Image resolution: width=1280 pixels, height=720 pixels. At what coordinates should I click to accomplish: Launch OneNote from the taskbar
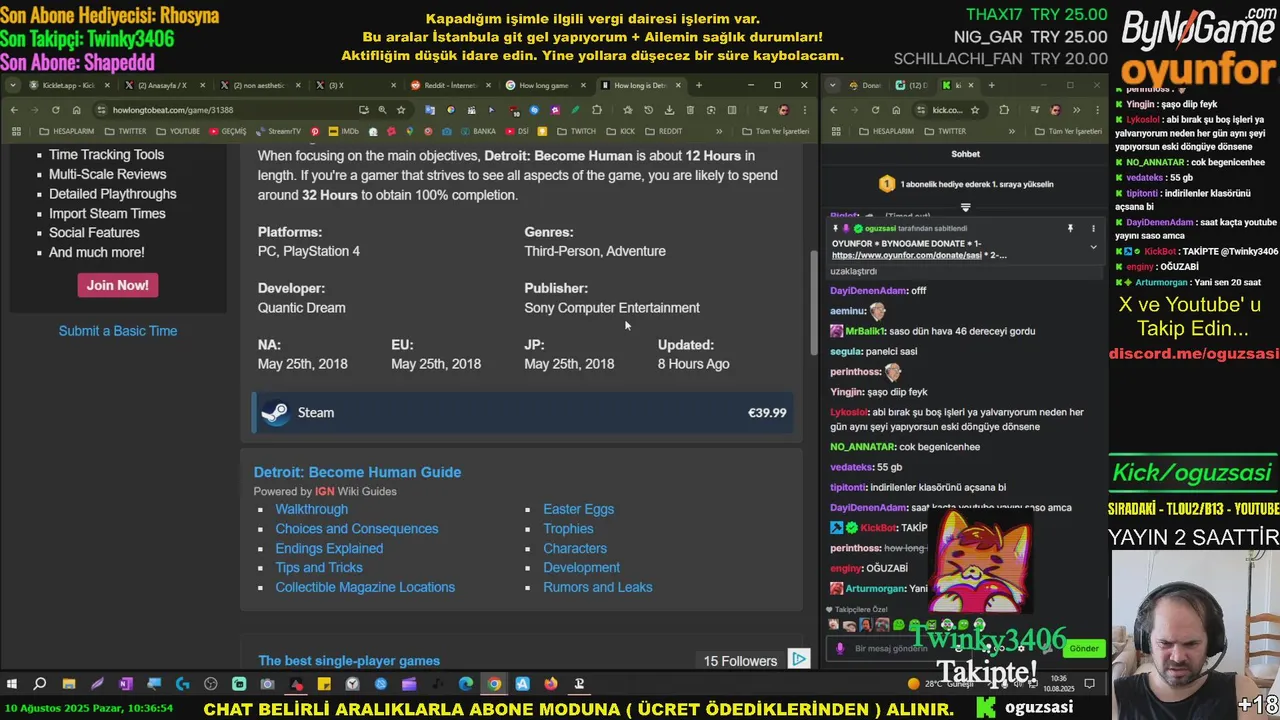(125, 684)
